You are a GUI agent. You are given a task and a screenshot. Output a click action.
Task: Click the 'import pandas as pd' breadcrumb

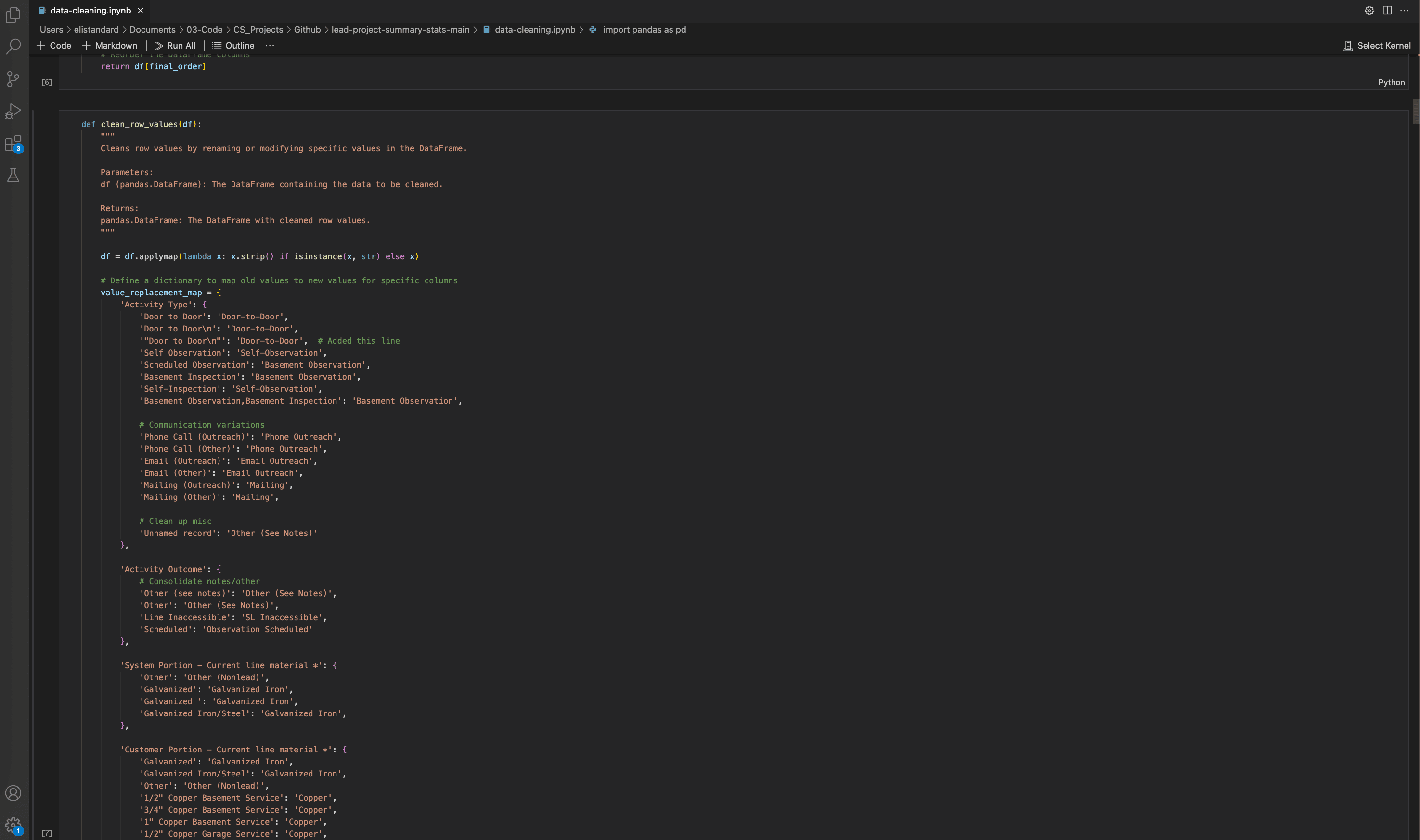coord(637,29)
